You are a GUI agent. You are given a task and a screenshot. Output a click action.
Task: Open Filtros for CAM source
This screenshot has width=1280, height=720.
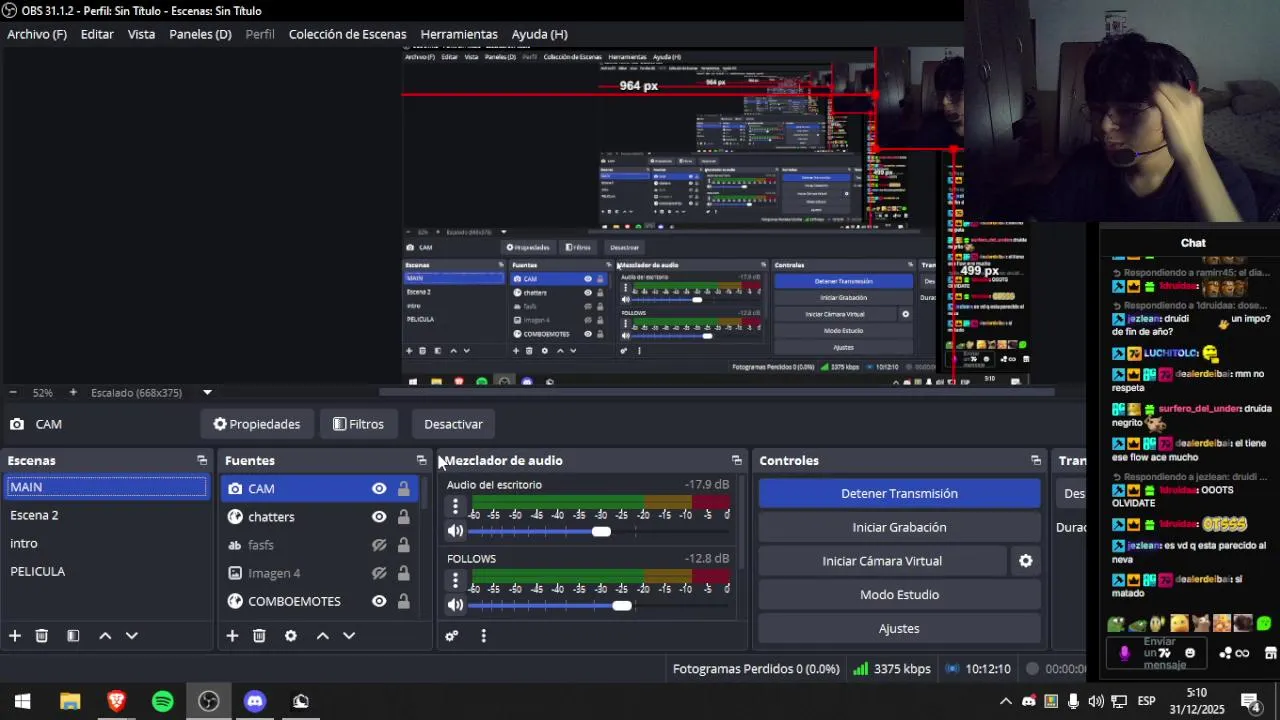point(358,424)
